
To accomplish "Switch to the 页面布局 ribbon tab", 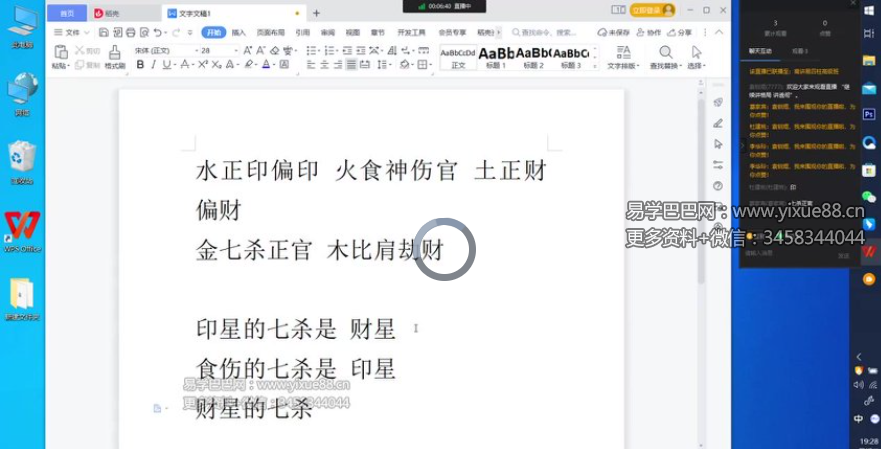I will tap(271, 33).
